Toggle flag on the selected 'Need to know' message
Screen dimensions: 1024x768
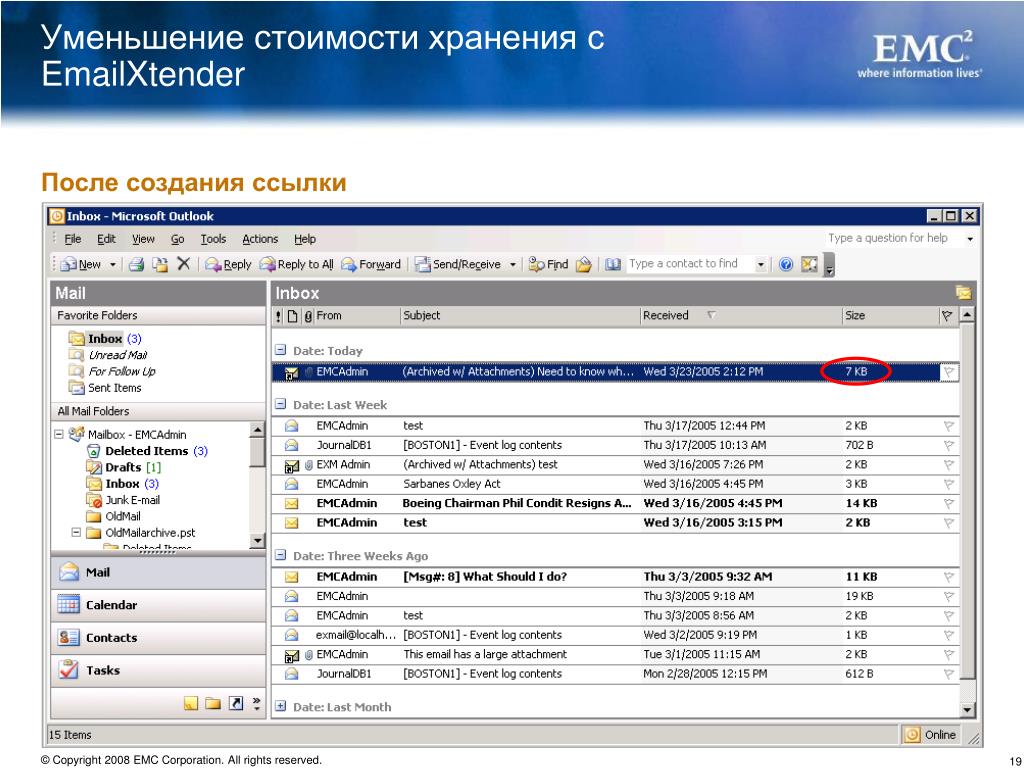948,372
